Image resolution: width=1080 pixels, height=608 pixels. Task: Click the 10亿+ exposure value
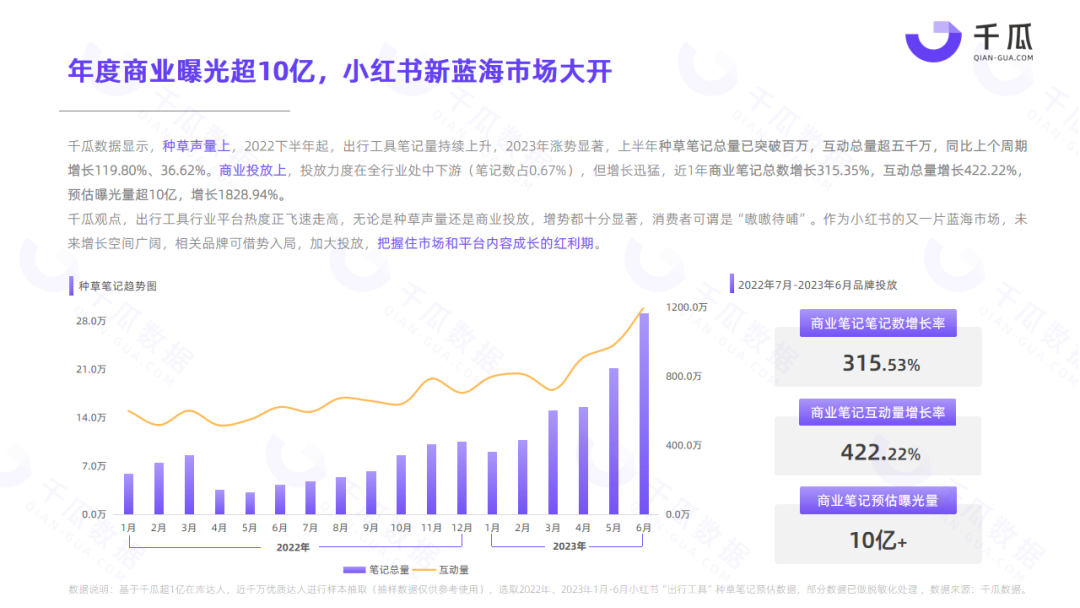click(878, 541)
